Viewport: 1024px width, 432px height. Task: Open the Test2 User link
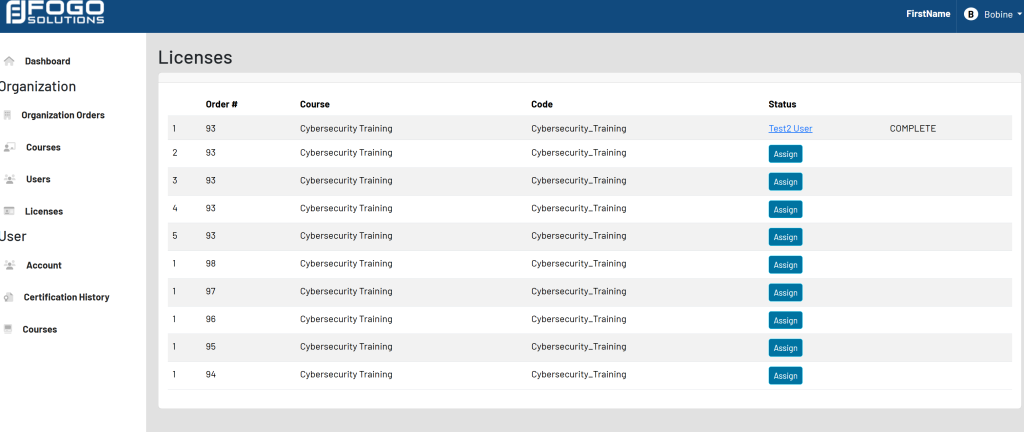[x=790, y=128]
